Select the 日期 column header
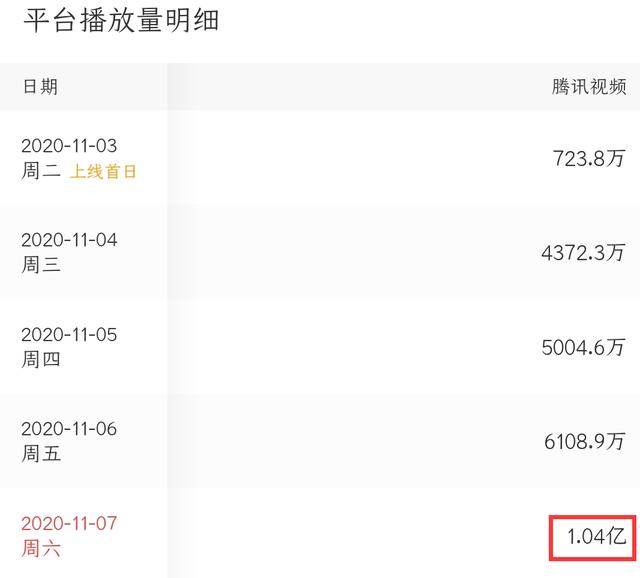Screen dimensions: 640x578 (x=40, y=87)
